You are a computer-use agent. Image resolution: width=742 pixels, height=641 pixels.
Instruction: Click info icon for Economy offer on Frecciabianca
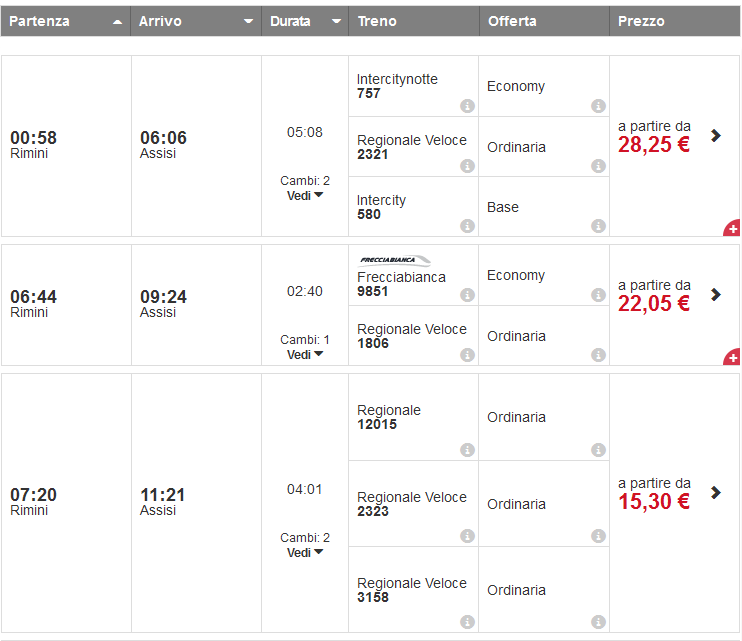click(598, 295)
